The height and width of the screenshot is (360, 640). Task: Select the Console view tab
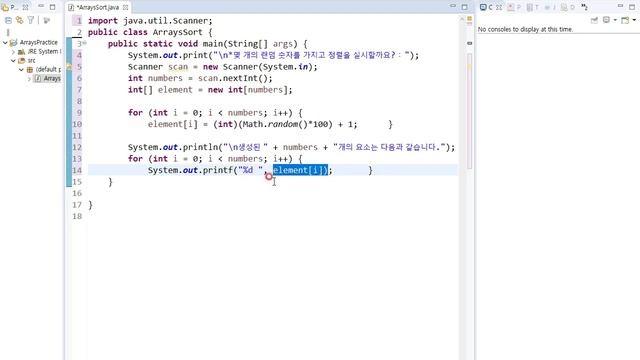coord(487,7)
